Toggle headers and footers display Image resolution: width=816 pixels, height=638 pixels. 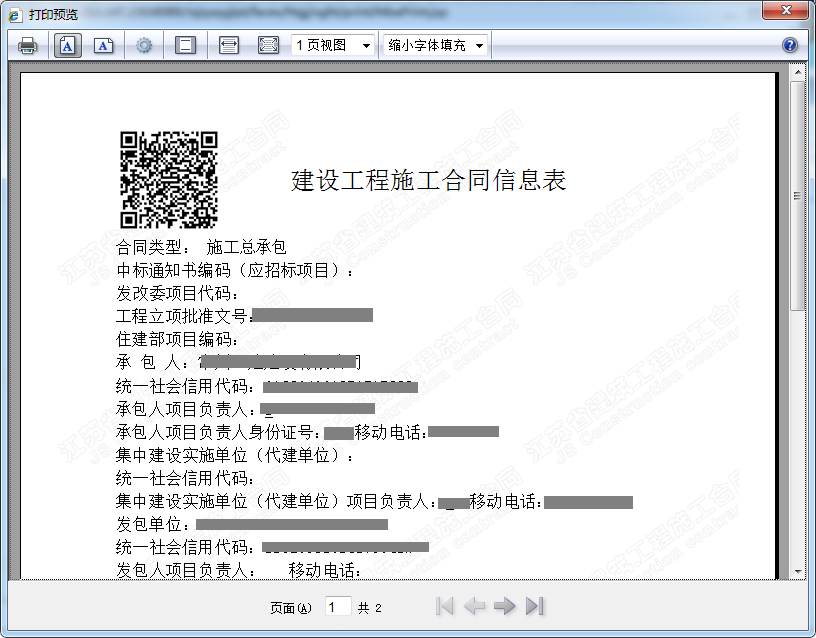click(185, 45)
